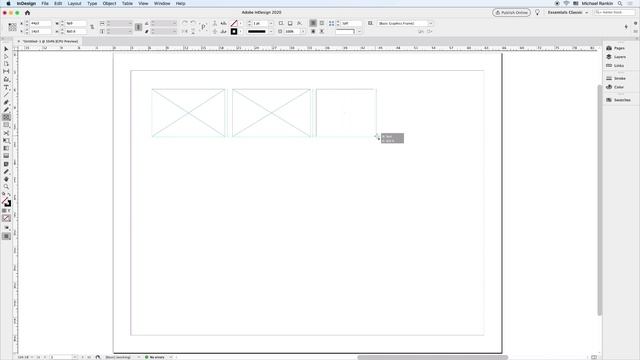Select the Type tool
640x360 pixels.
(x=6, y=87)
